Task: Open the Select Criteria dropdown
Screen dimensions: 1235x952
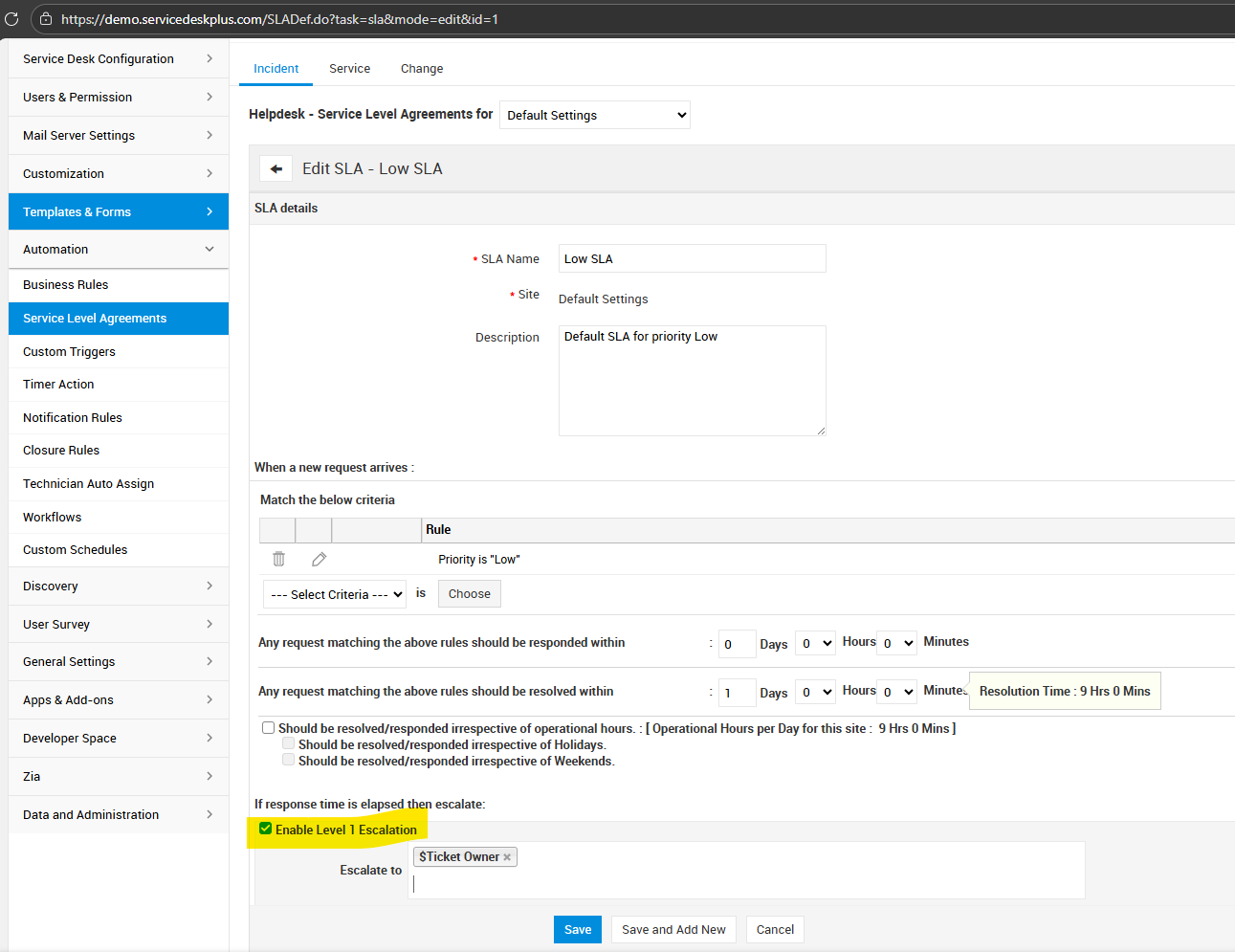Action: 335,594
